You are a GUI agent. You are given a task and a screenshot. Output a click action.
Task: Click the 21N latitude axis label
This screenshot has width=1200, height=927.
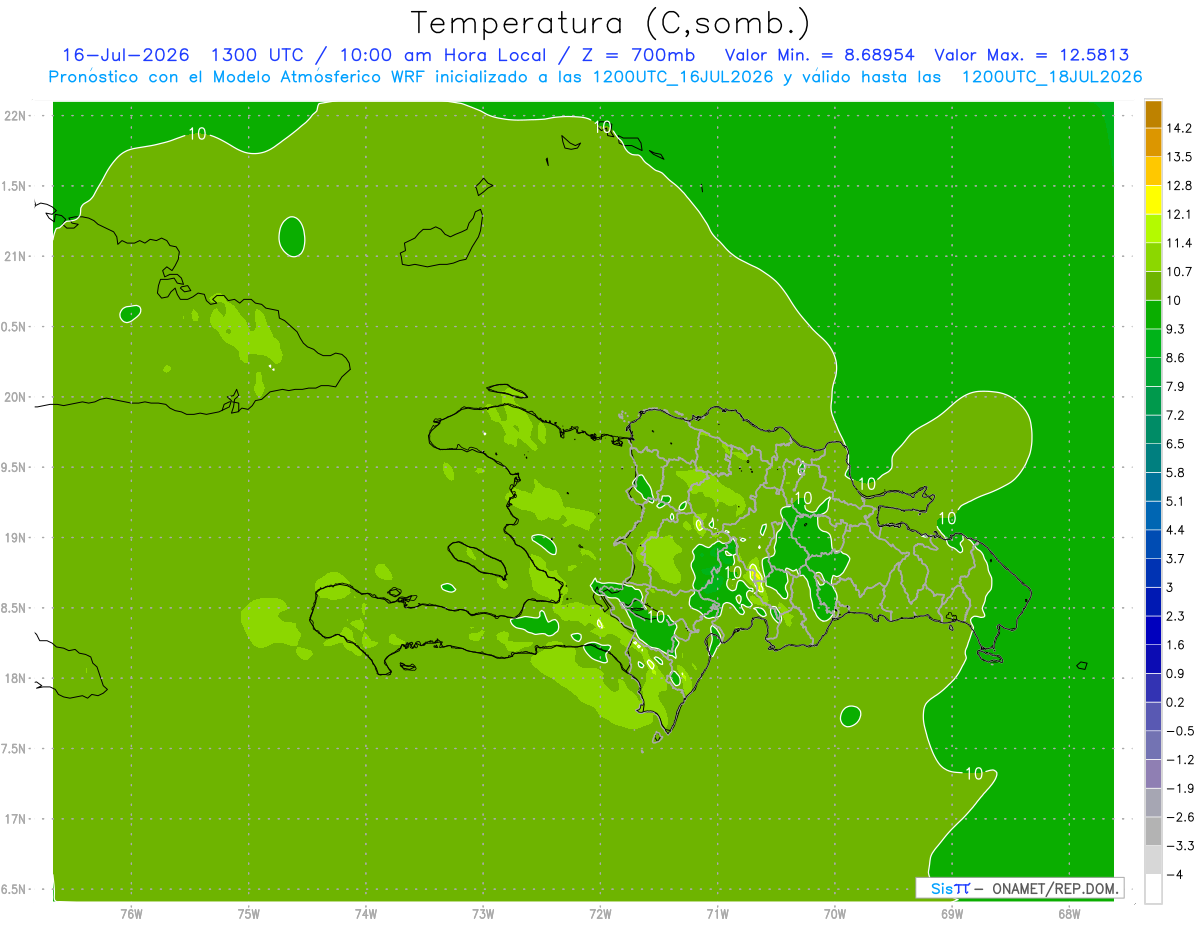[x=14, y=257]
